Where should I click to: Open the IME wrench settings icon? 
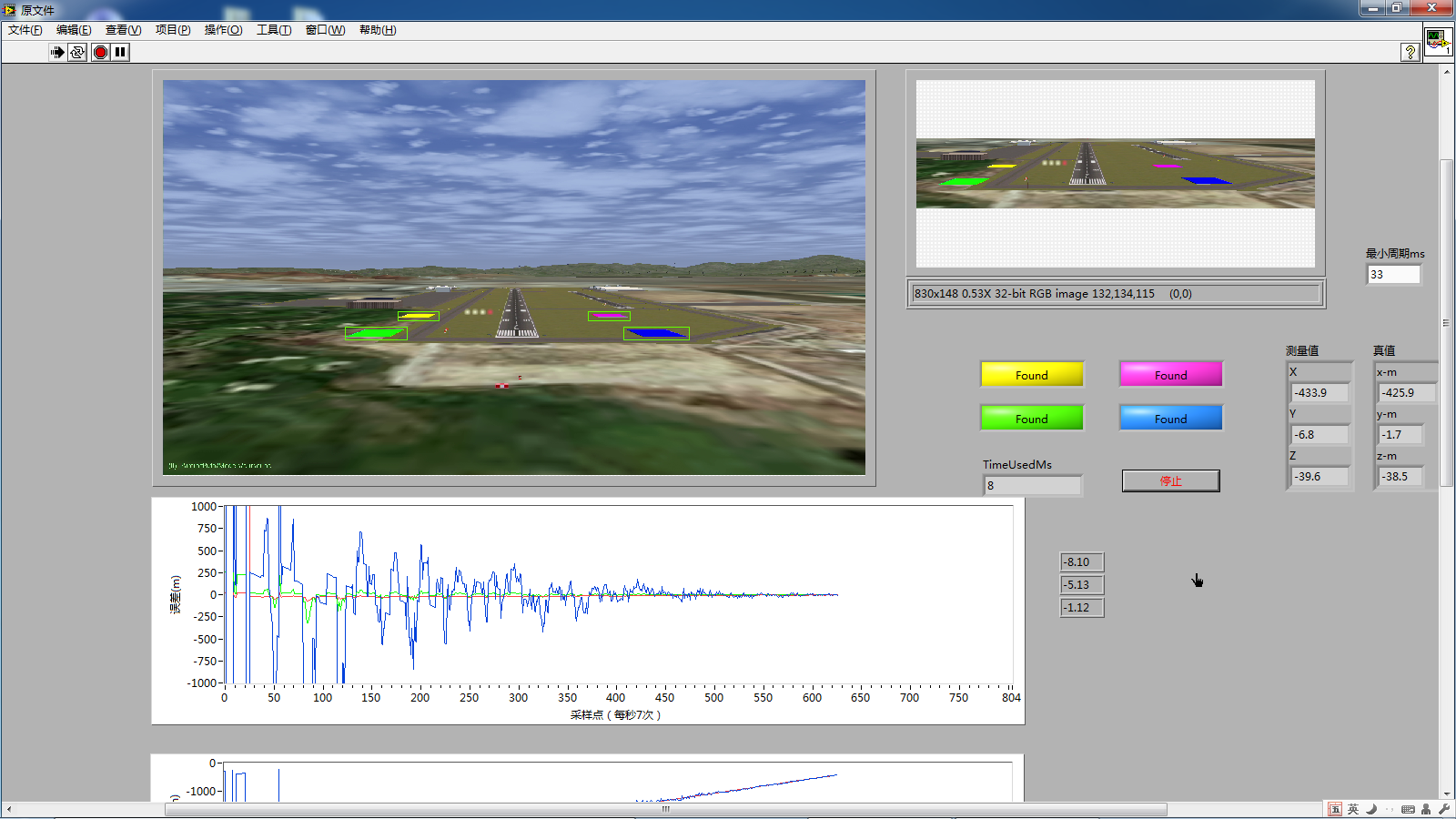coord(1443,809)
